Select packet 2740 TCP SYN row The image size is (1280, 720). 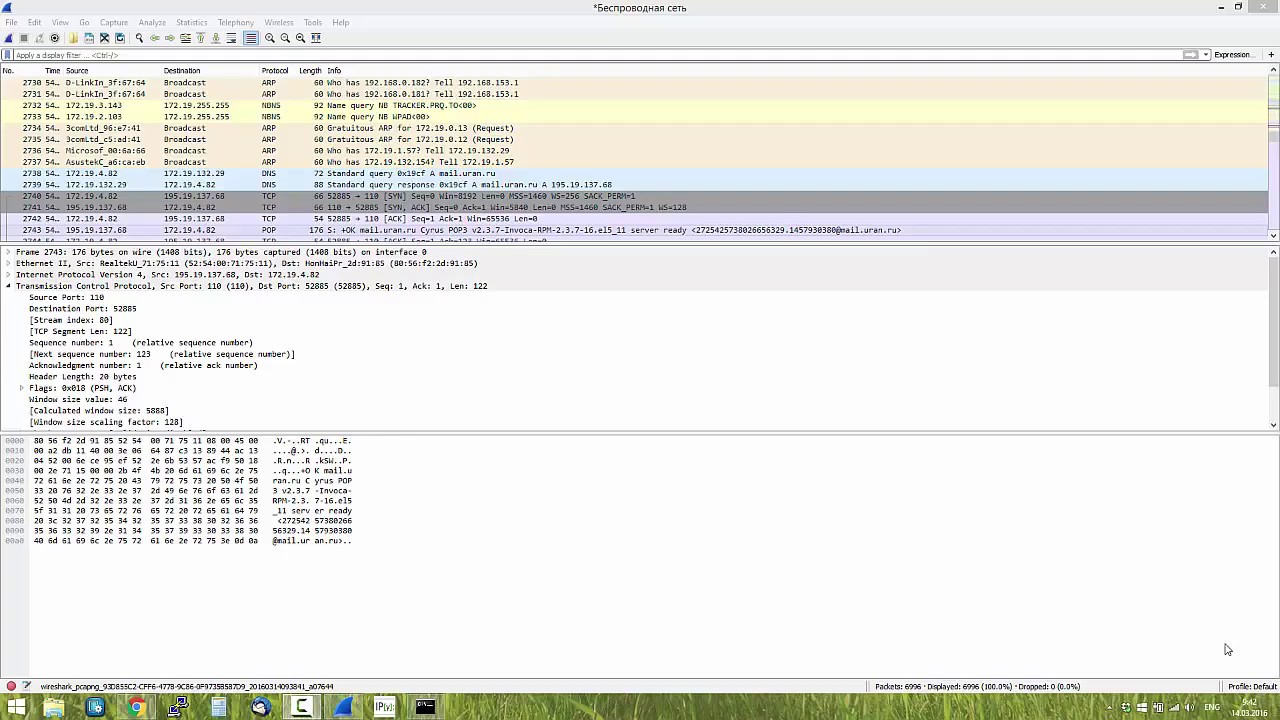pos(634,196)
